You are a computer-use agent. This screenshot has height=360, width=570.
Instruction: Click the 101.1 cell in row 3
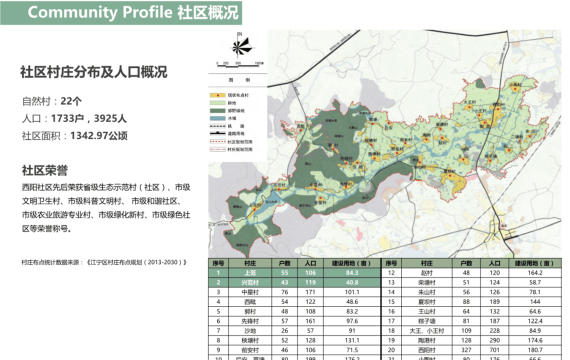(352, 292)
